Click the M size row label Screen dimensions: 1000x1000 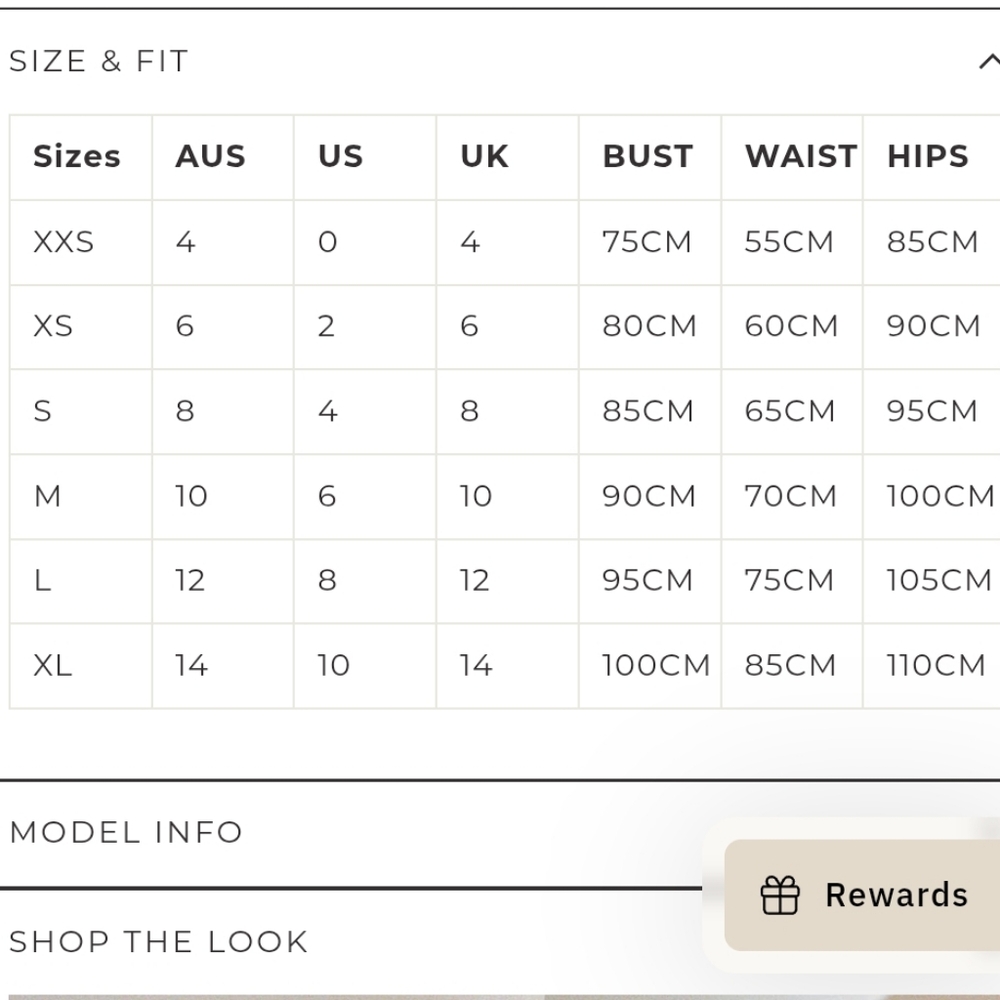(x=47, y=496)
